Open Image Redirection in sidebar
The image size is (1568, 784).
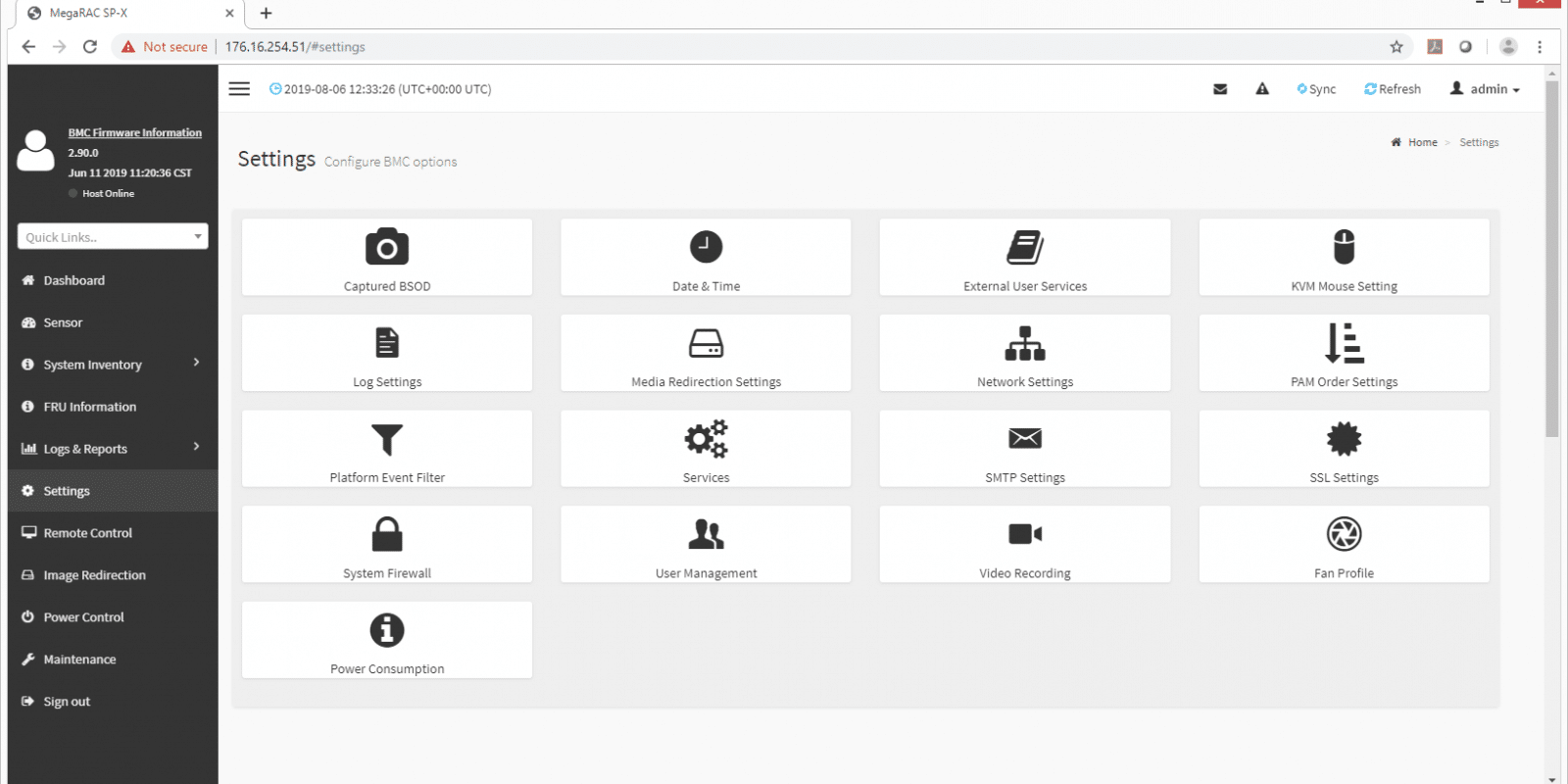pos(113,575)
